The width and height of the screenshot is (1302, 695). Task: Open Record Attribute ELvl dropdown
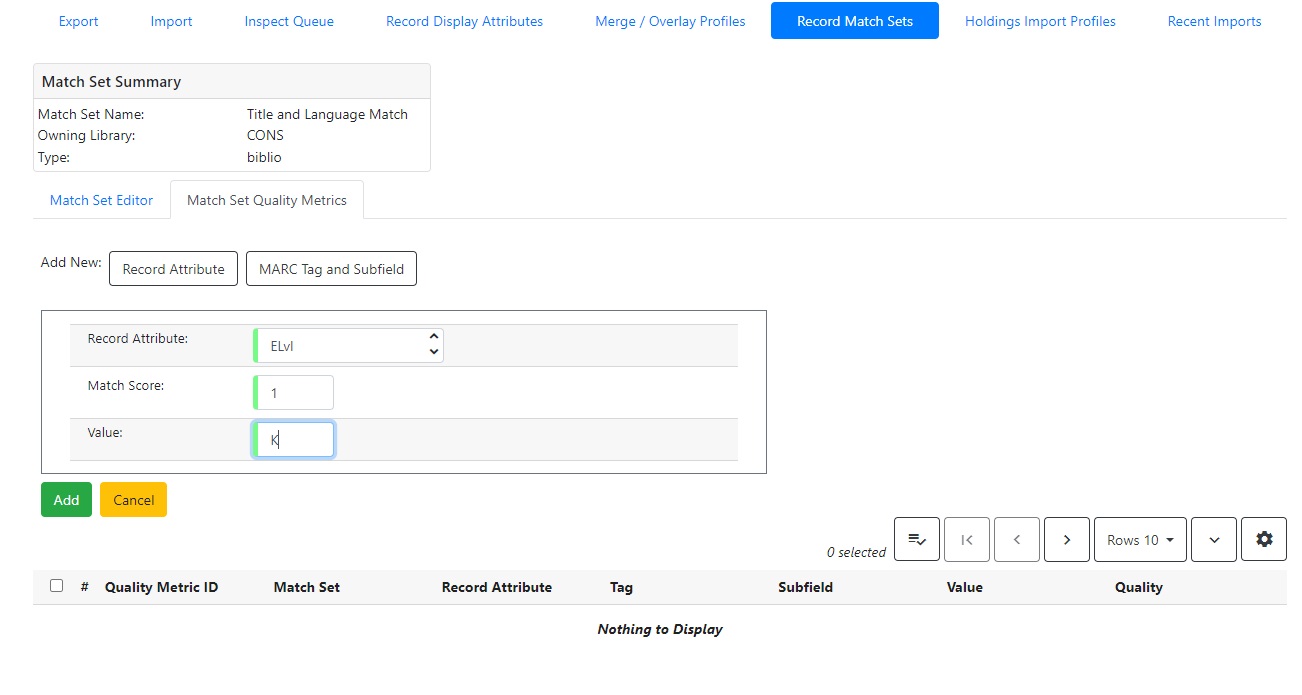click(349, 346)
